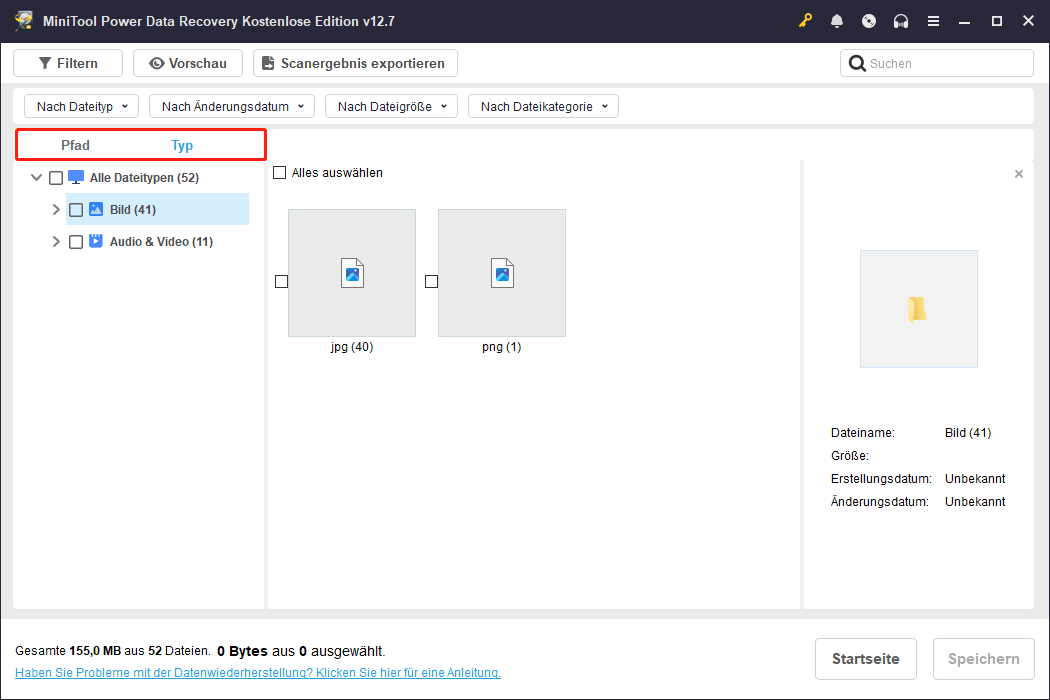Viewport: 1050px width, 700px height.
Task: Enable the Alles auswählen checkbox
Action: (x=278, y=172)
